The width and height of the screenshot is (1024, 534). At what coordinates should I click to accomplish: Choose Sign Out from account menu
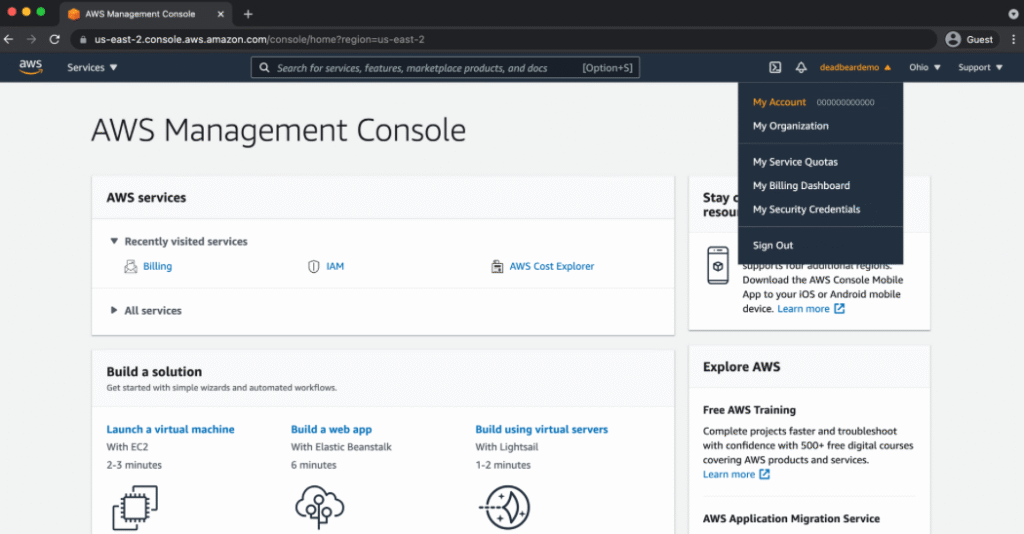pos(773,245)
